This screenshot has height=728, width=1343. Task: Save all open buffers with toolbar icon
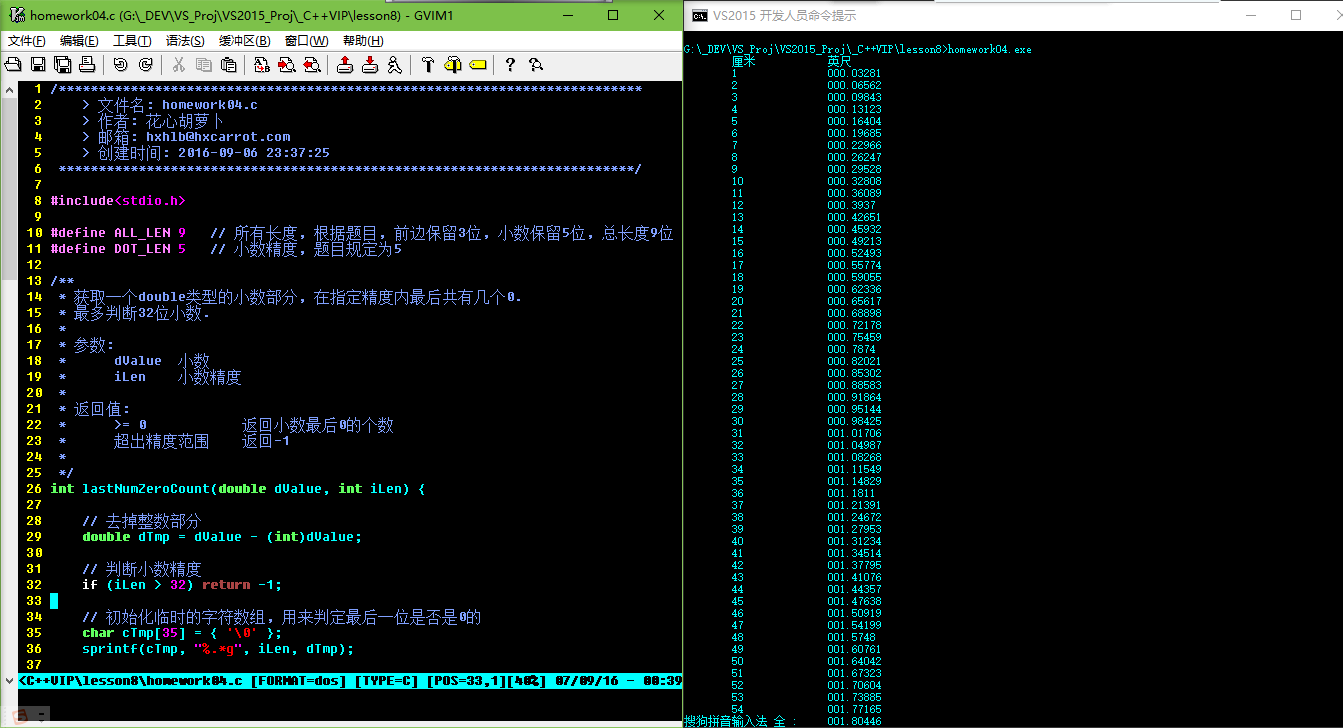pos(63,64)
